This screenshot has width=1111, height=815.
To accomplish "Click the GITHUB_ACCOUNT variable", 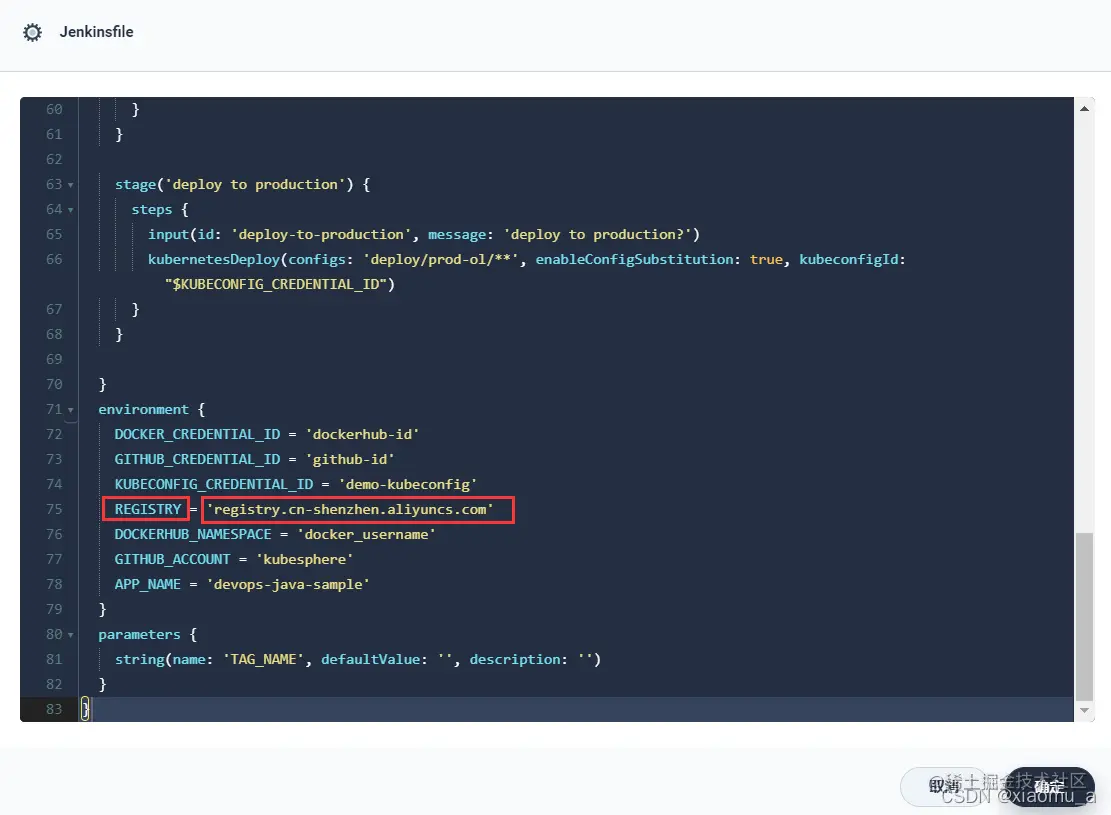I will [x=172, y=559].
